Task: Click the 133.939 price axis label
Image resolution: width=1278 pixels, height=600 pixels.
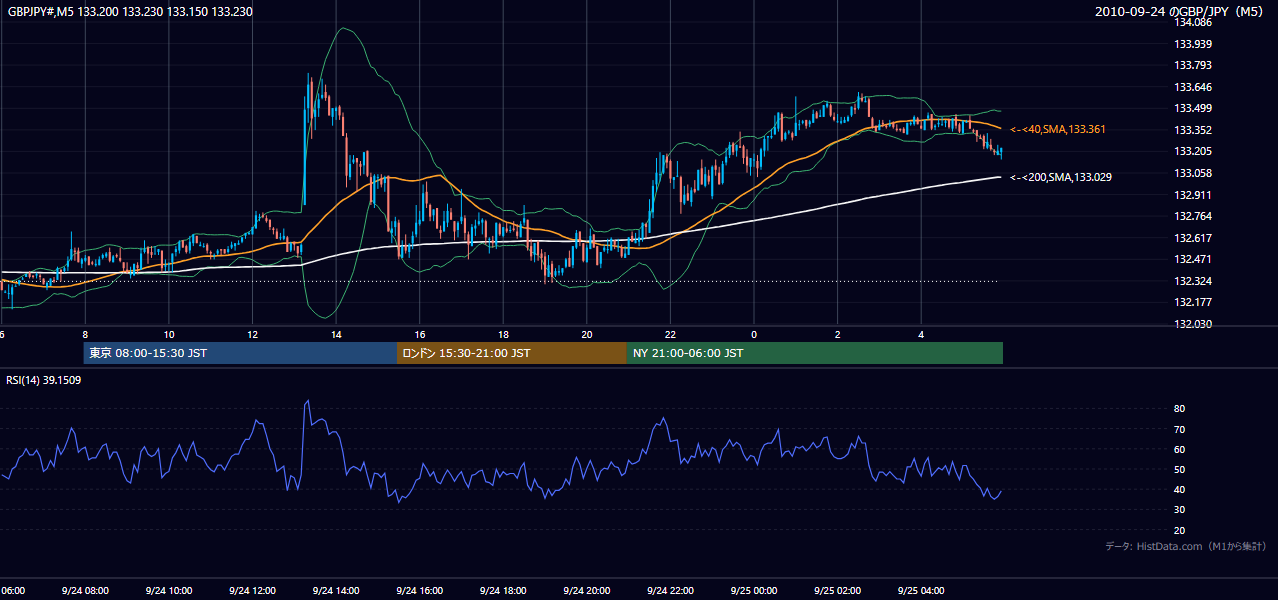Action: click(1193, 44)
